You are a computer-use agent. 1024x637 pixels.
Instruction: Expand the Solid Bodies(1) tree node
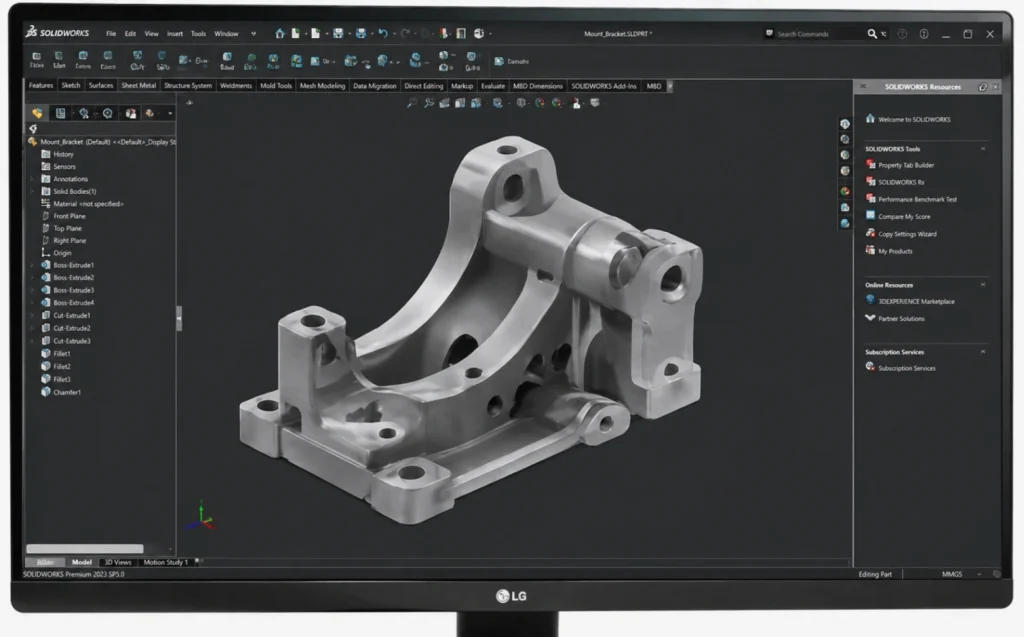[32, 191]
